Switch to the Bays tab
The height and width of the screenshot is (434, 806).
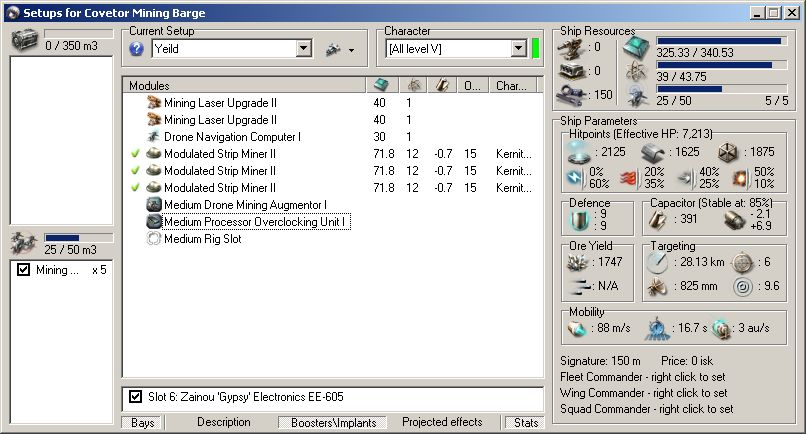(x=142, y=423)
